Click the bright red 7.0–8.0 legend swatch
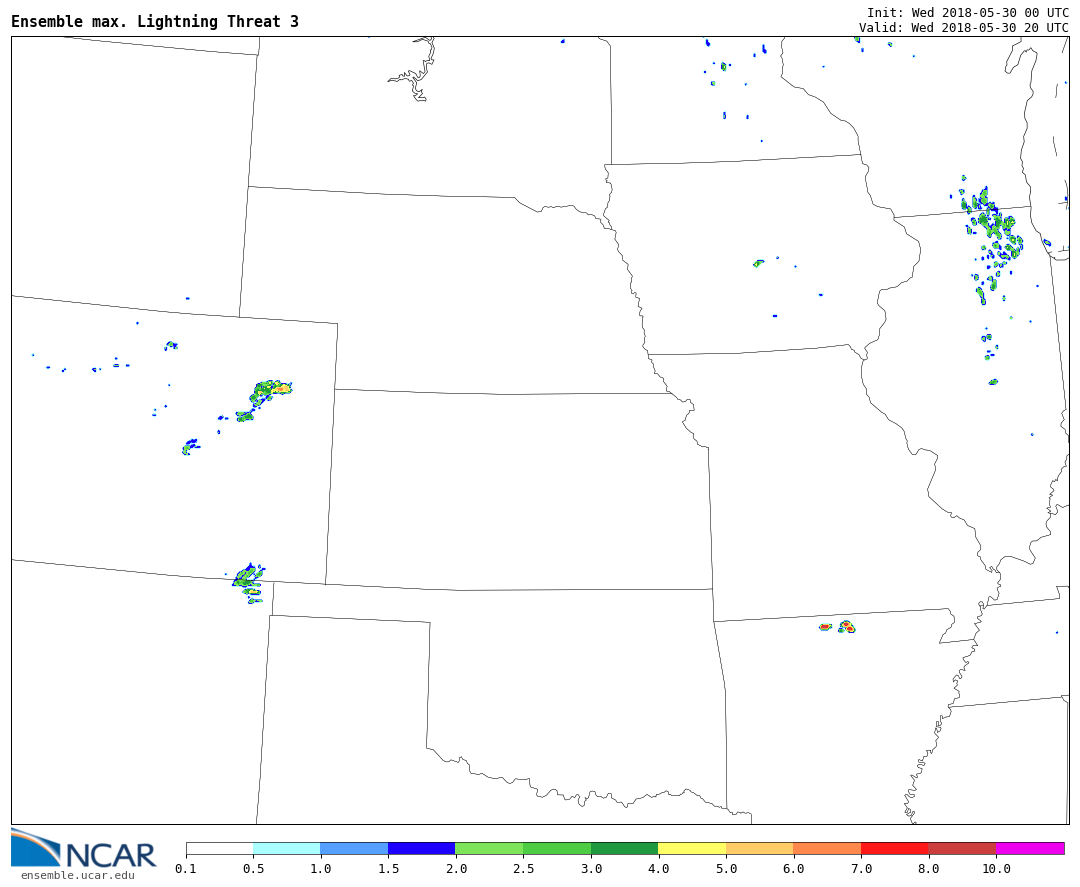This screenshot has height=887, width=1080. pyautogui.click(x=894, y=848)
